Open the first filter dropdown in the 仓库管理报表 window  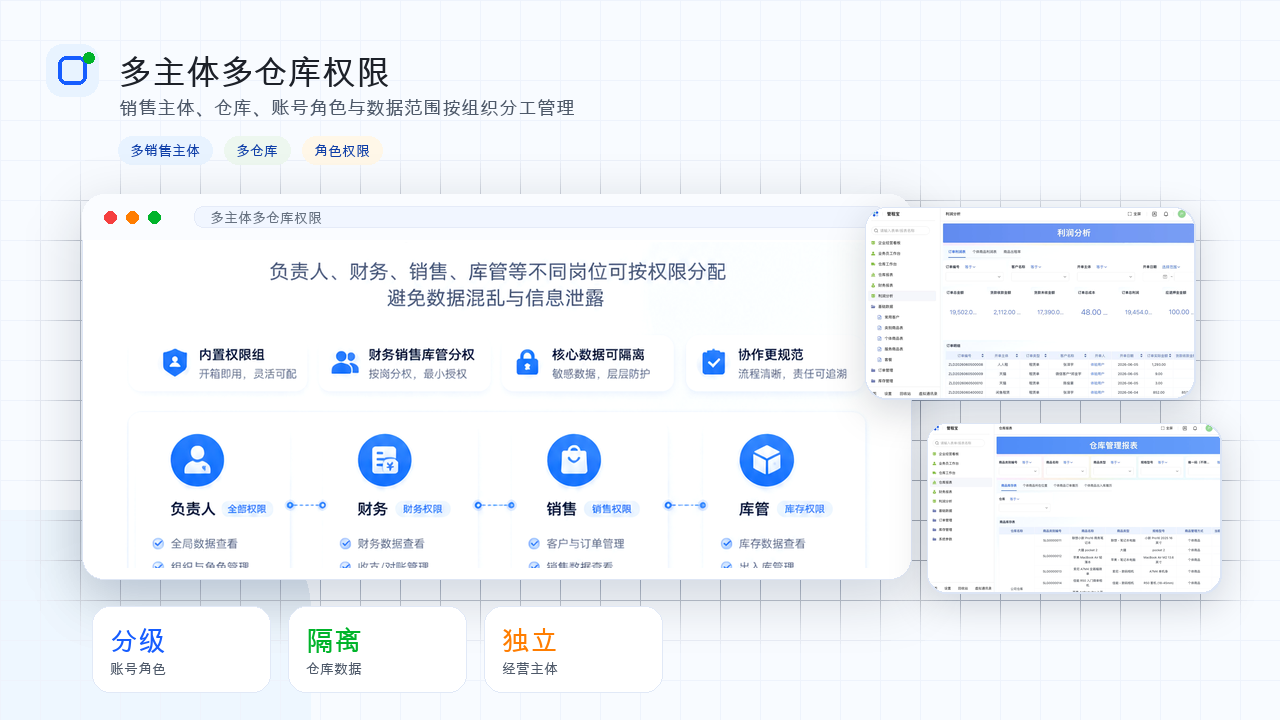[x=1019, y=471]
